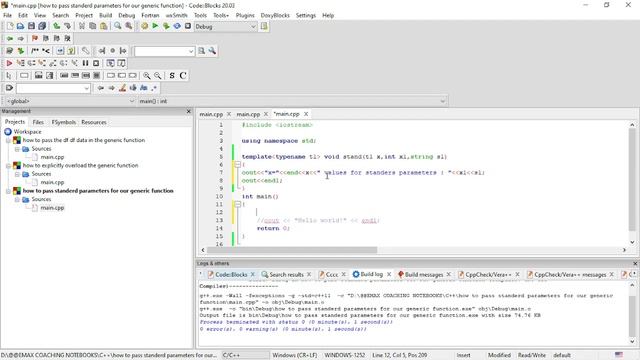
Task: Click the Build gear icon
Action: [x=144, y=26]
